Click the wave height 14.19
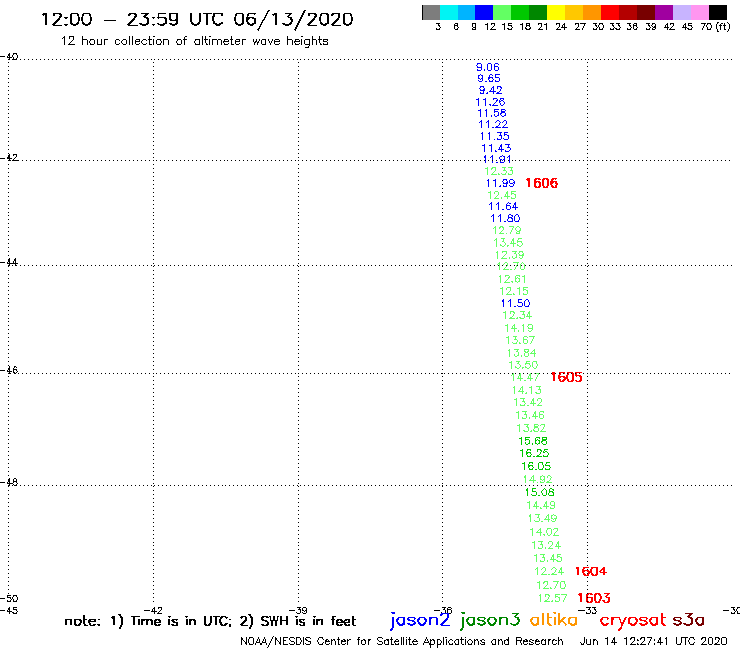 point(519,328)
